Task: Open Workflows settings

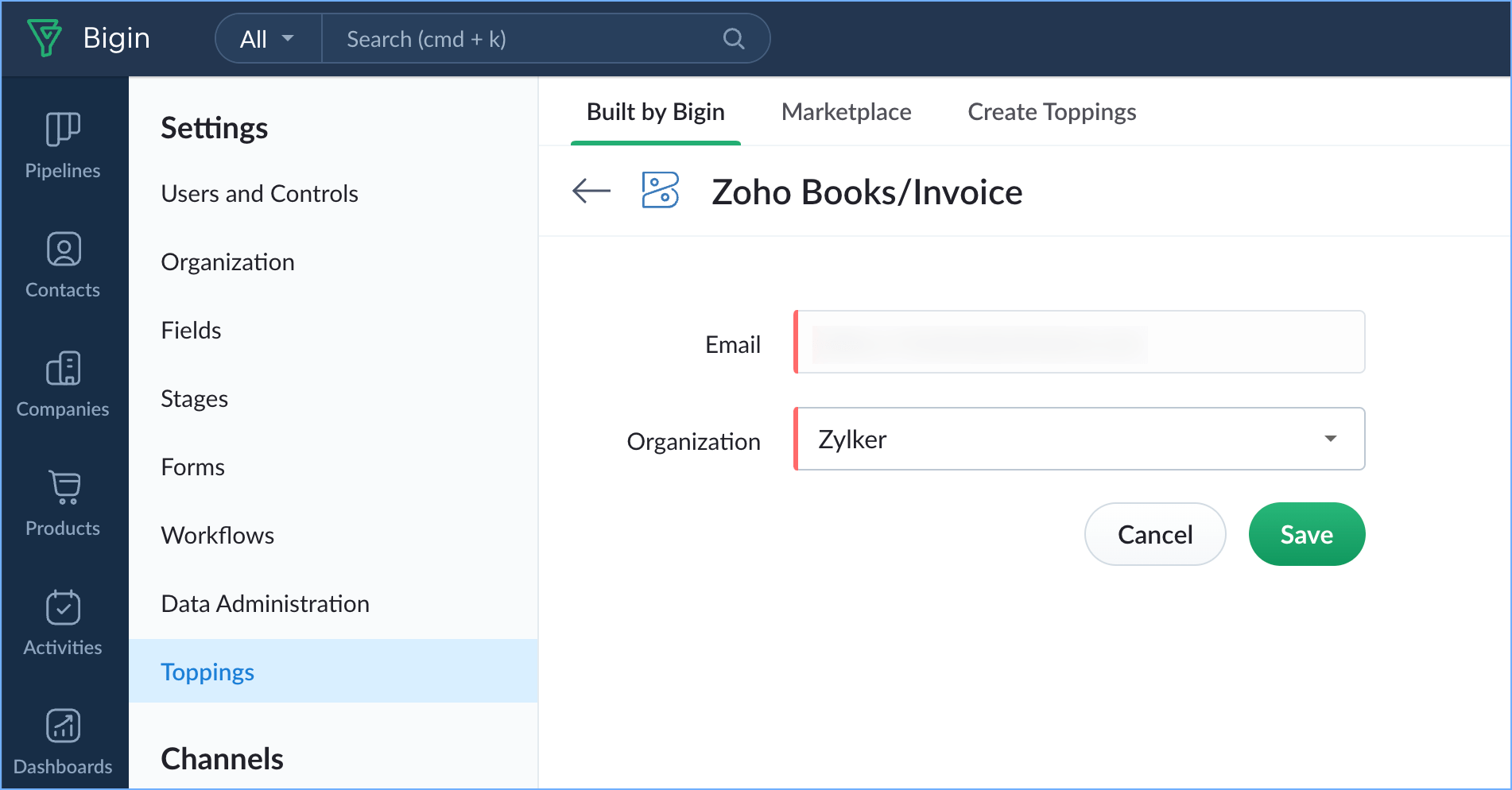Action: tap(217, 536)
